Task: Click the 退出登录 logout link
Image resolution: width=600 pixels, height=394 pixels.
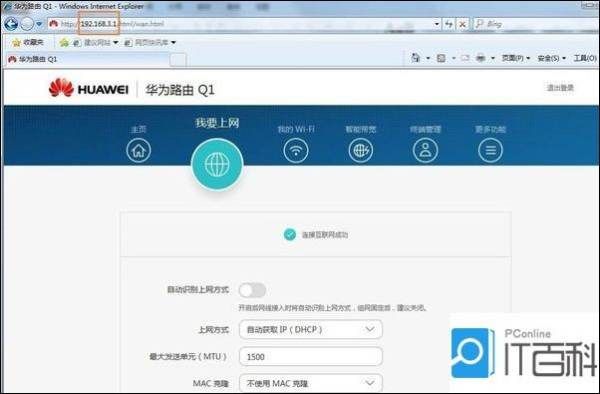Action: pyautogui.click(x=560, y=88)
